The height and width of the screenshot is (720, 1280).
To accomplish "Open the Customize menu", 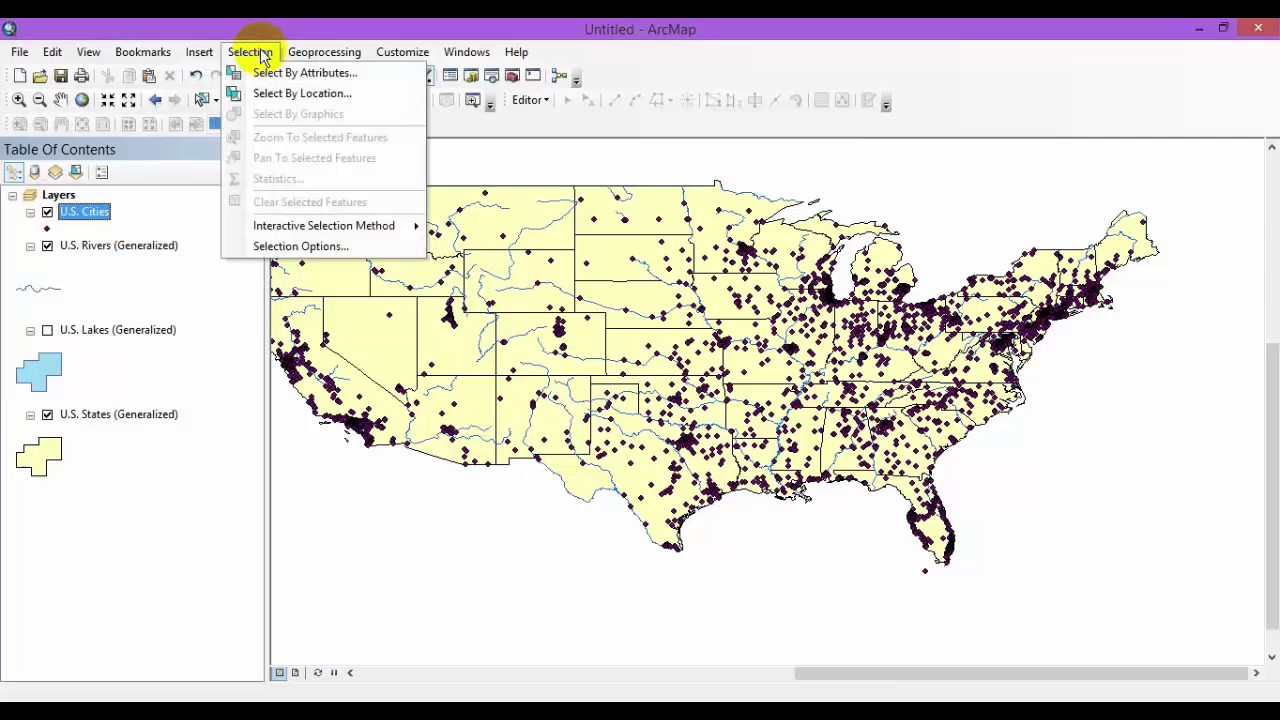I will click(x=402, y=52).
